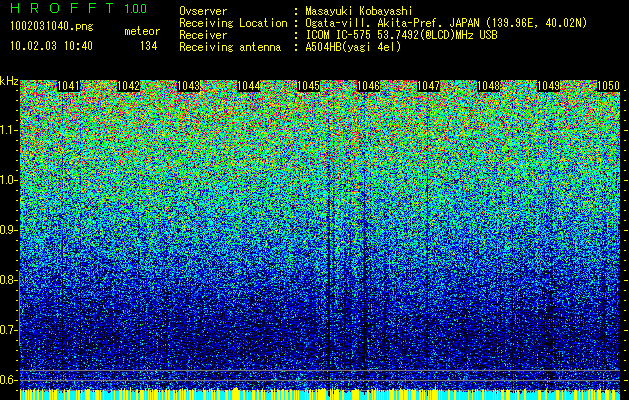Click the 1047 time marker
Viewport: 629px width, 400px height.
pyautogui.click(x=428, y=86)
